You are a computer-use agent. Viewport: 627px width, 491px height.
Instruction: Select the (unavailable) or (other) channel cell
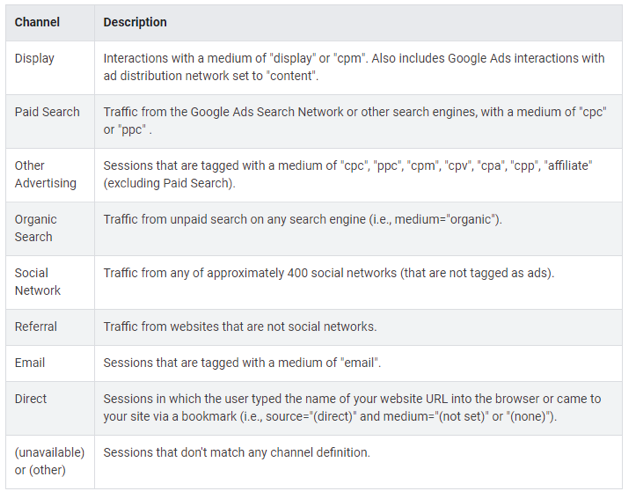coord(49,461)
